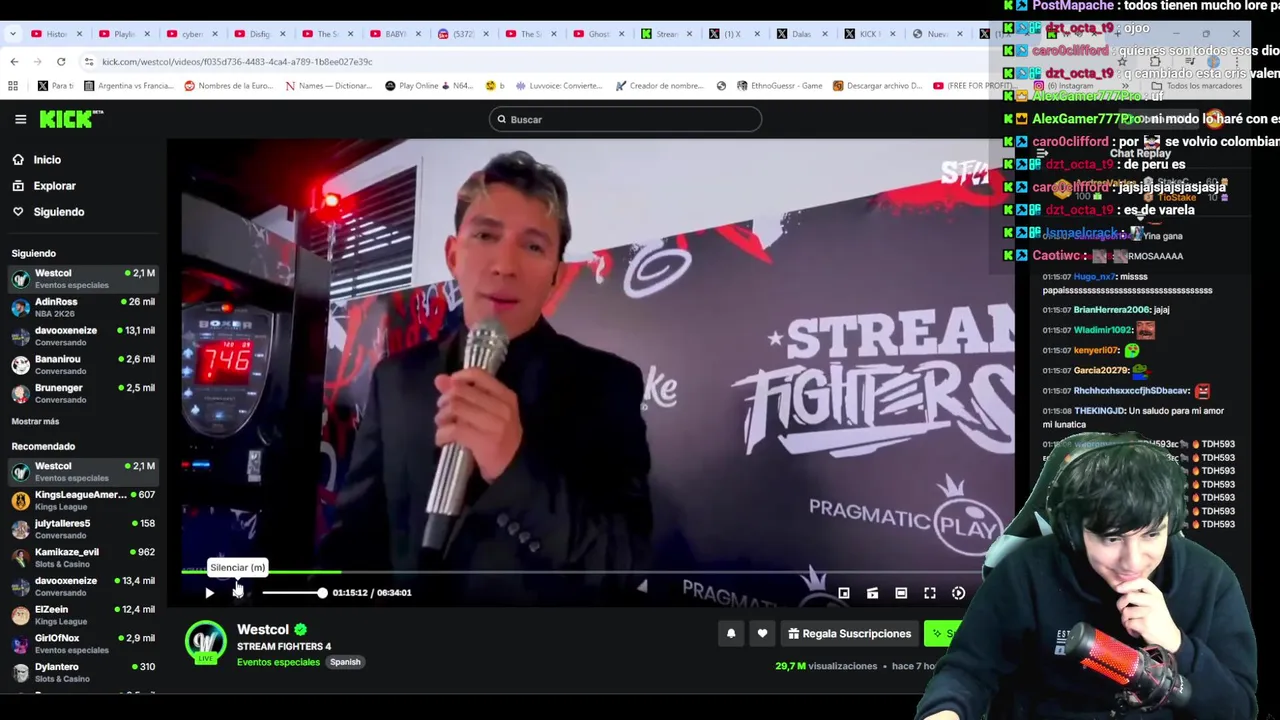The image size is (1280, 720).
Task: Mute the player with Silenciar button
Action: click(x=238, y=593)
